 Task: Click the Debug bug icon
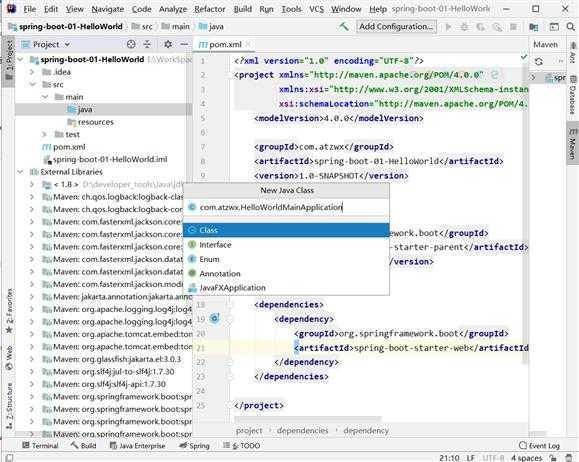click(x=465, y=27)
